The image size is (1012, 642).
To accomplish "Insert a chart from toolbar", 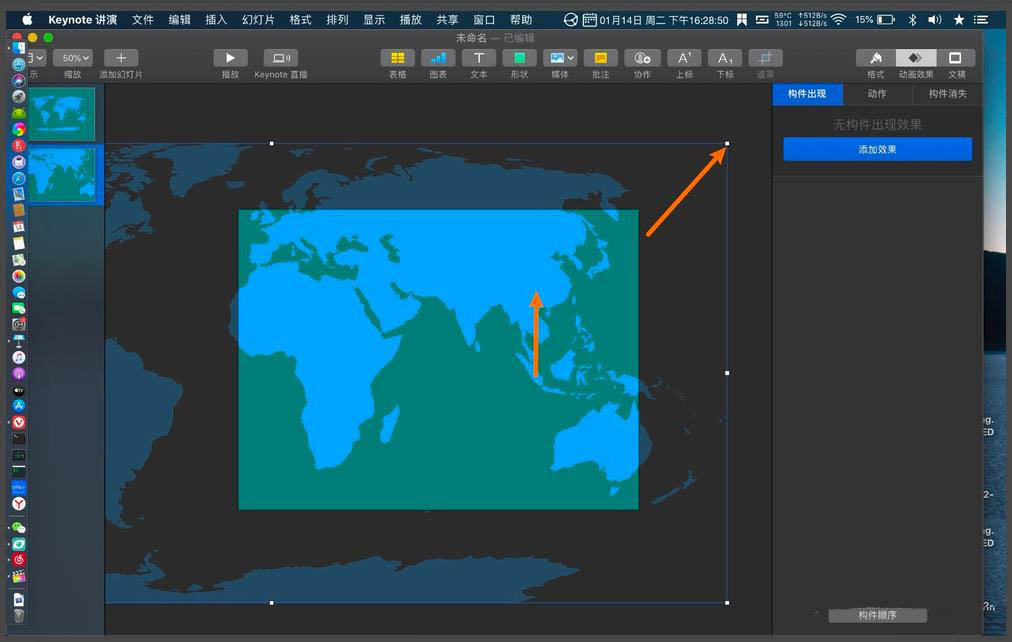I will point(438,58).
